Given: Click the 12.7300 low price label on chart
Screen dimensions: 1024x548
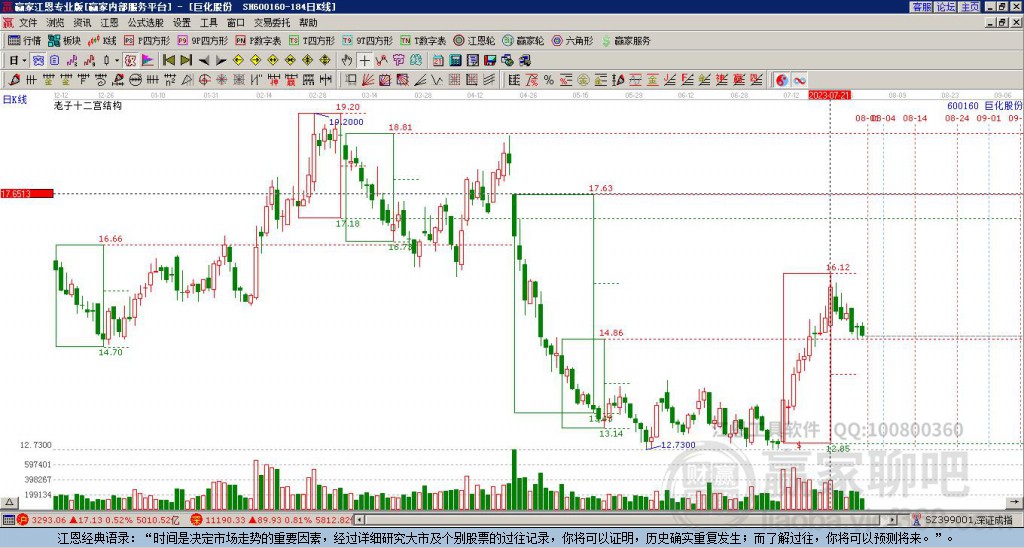Looking at the screenshot, I should (x=679, y=445).
